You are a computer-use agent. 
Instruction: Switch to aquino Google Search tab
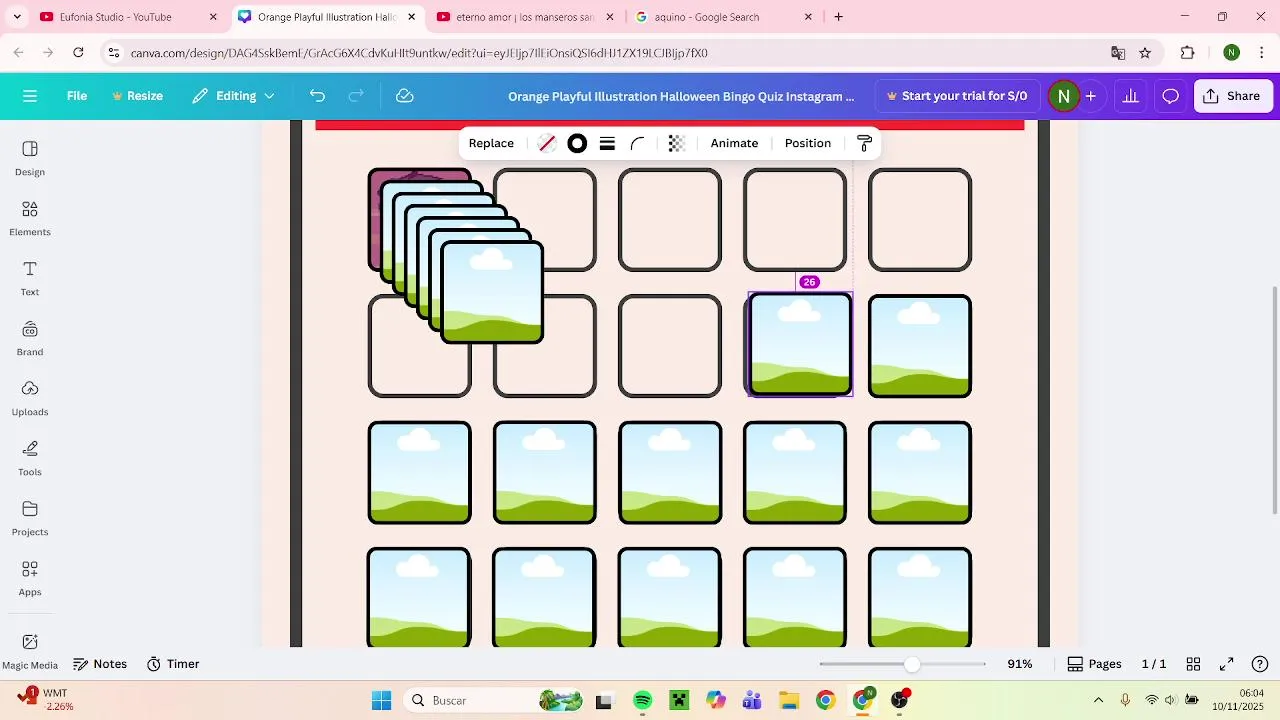click(x=724, y=17)
